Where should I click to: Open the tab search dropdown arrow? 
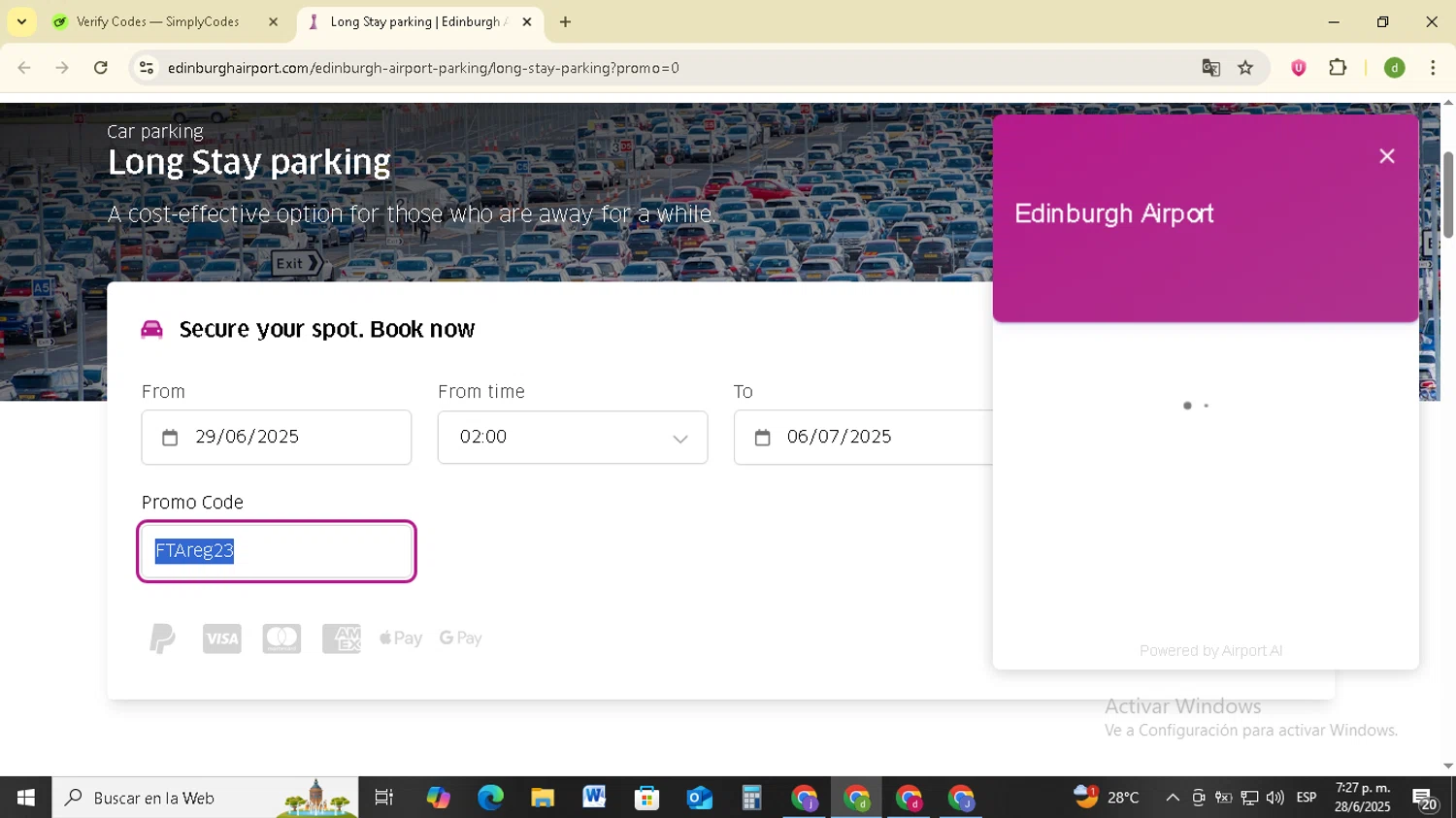tap(21, 21)
